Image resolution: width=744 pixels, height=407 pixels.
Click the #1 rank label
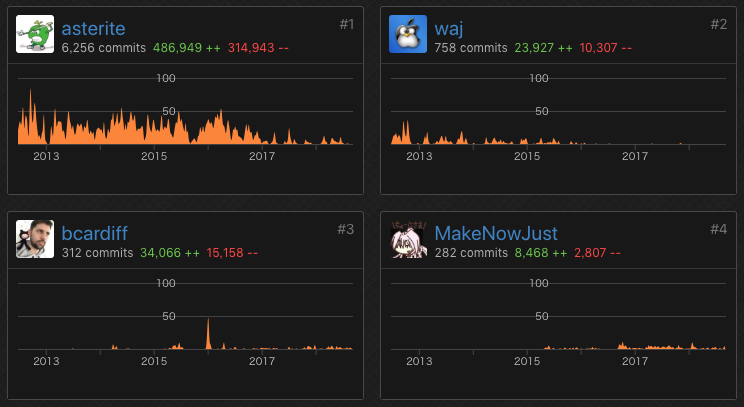(346, 24)
